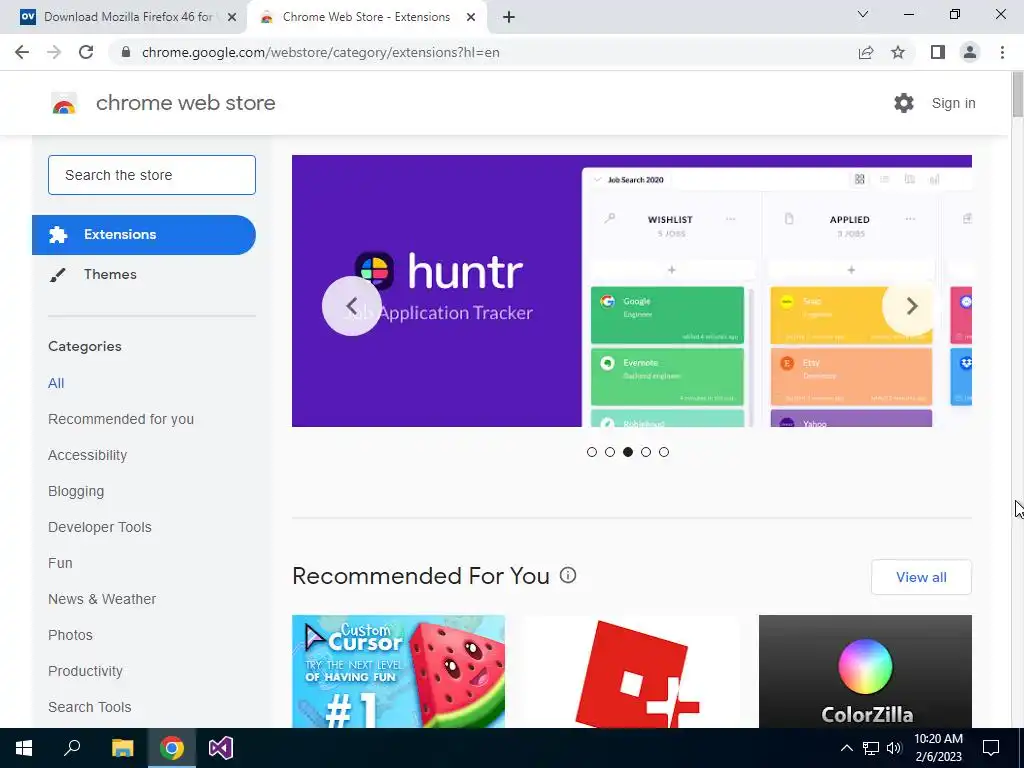This screenshot has width=1024, height=768.
Task: Open the Blogging category
Action: point(76,491)
